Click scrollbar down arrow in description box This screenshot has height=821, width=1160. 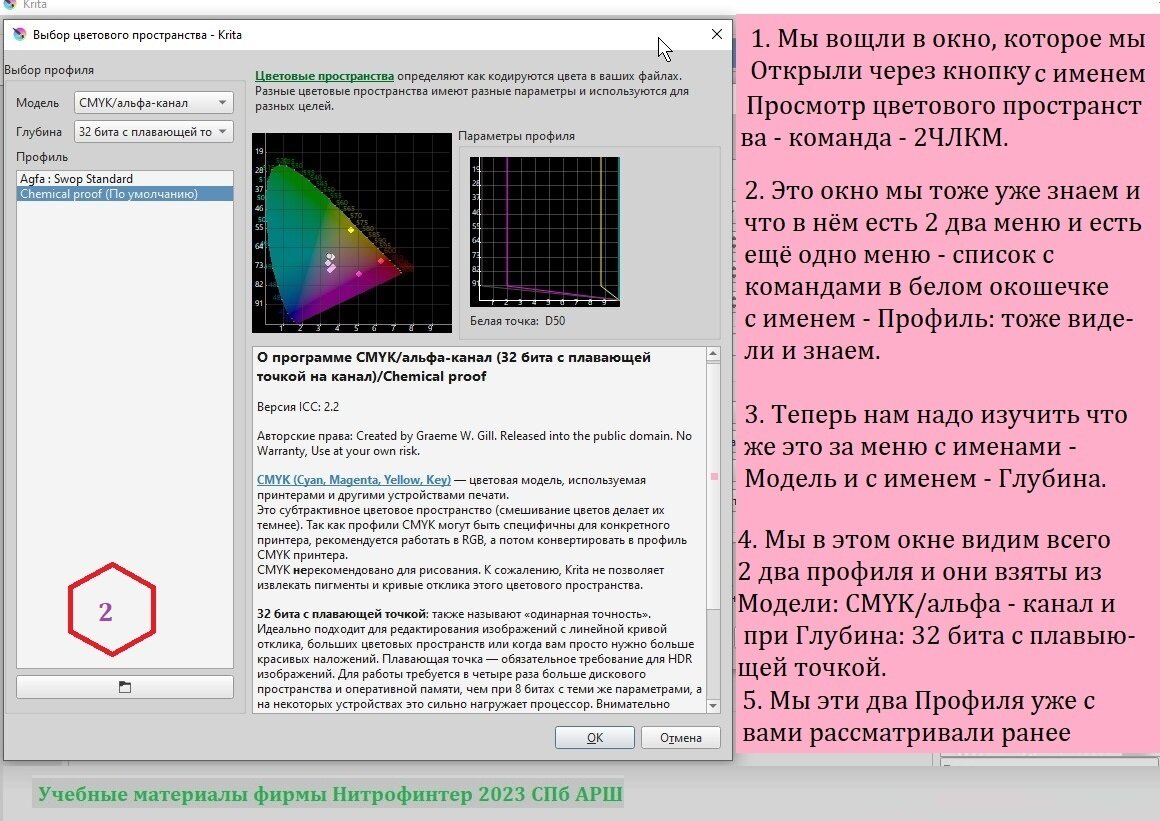(x=713, y=706)
